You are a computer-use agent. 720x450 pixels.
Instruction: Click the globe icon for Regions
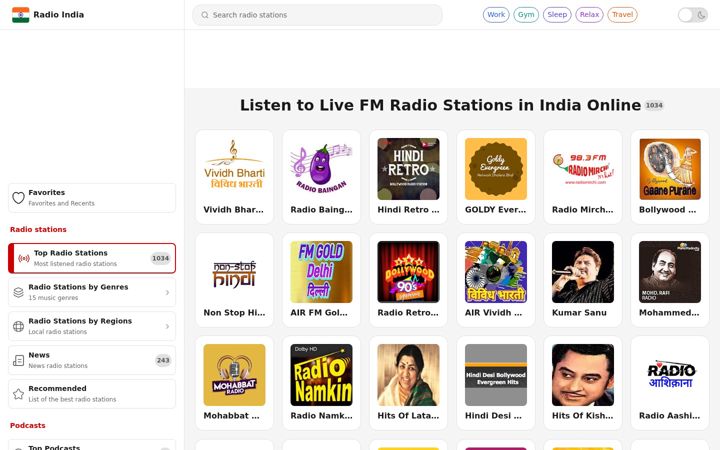(x=18, y=326)
